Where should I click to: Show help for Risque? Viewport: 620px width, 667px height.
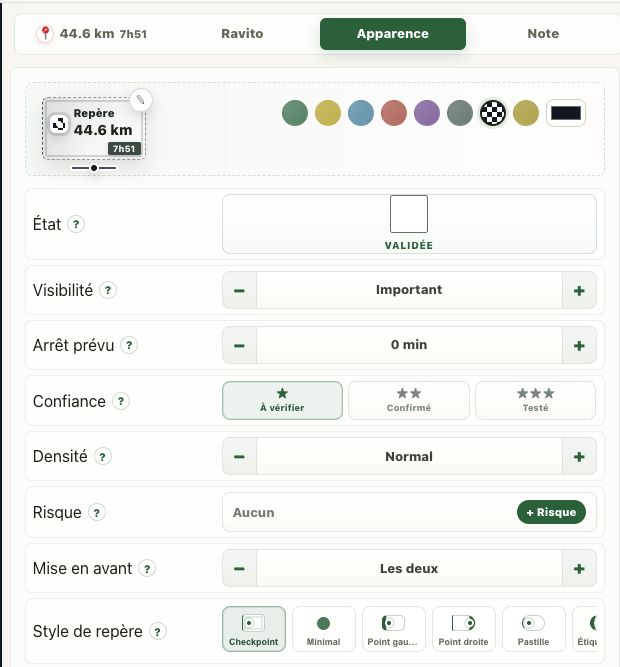97,513
